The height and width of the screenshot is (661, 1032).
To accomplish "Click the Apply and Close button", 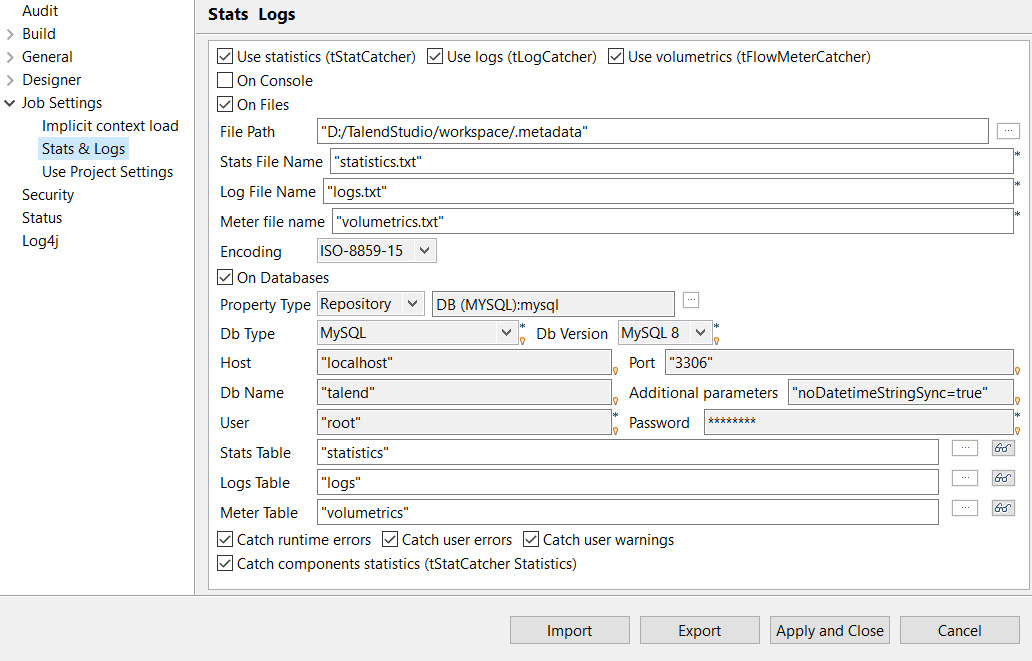I will coord(829,630).
